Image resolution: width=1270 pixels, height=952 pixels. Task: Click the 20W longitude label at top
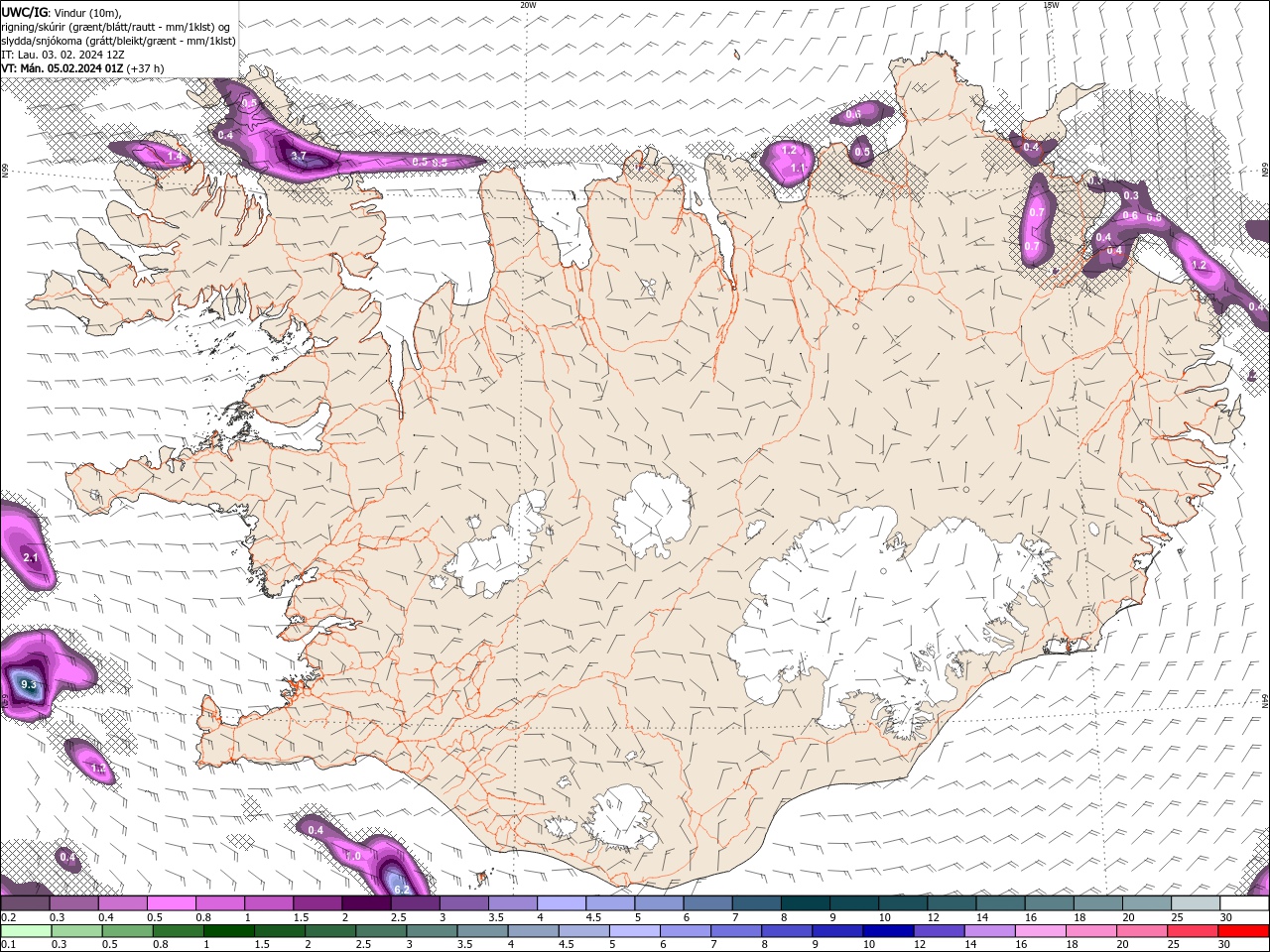tap(528, 5)
